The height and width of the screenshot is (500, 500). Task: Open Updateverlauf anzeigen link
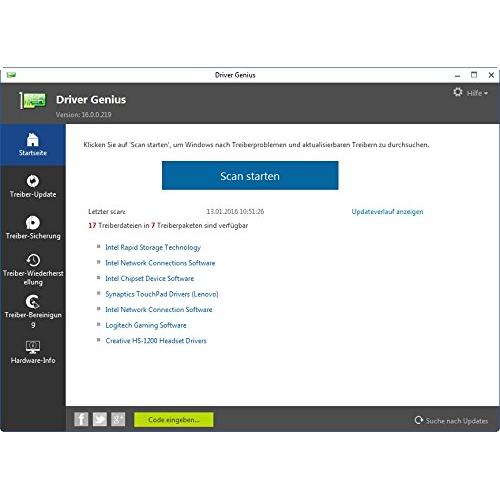click(387, 212)
